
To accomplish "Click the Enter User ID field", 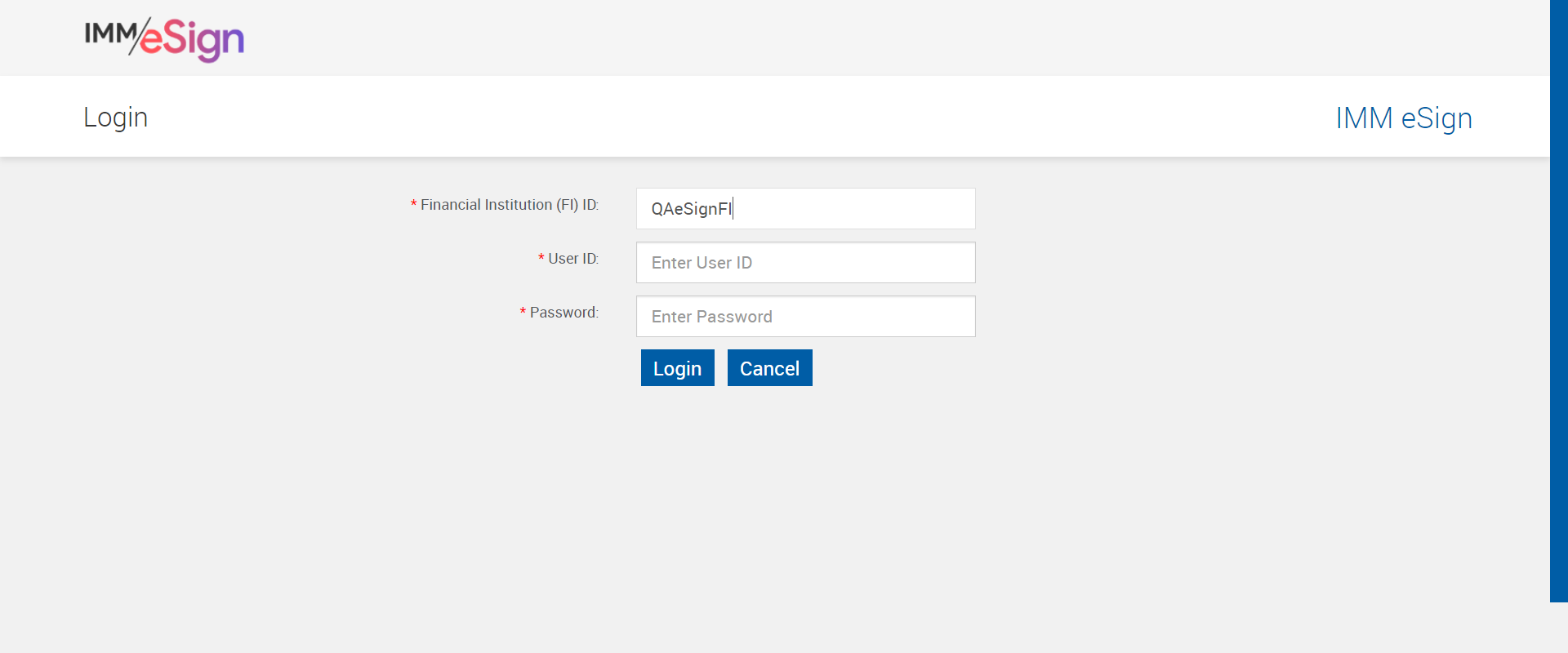I will pyautogui.click(x=805, y=263).
